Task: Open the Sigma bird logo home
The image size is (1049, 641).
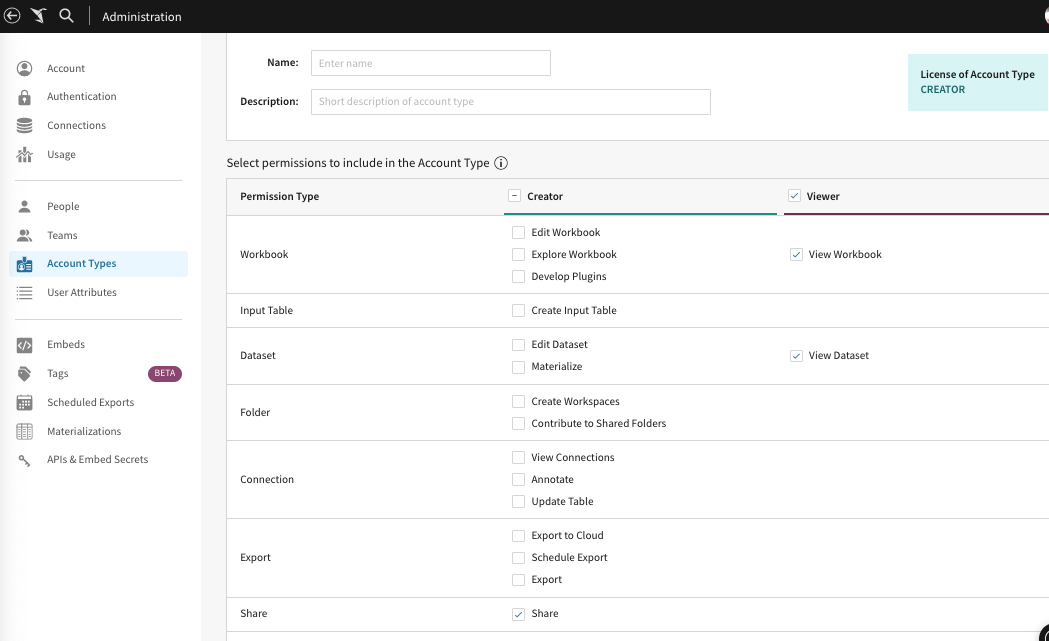Action: point(39,16)
